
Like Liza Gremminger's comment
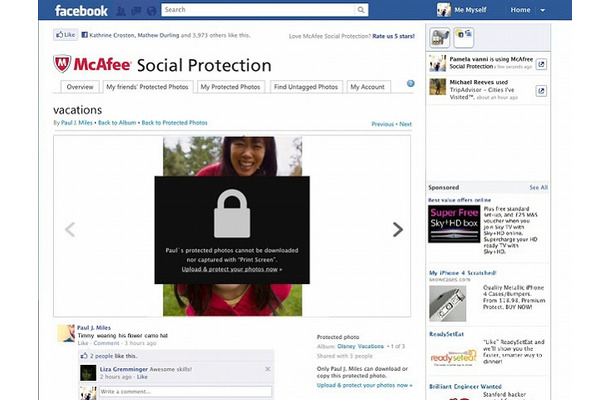[142, 377]
